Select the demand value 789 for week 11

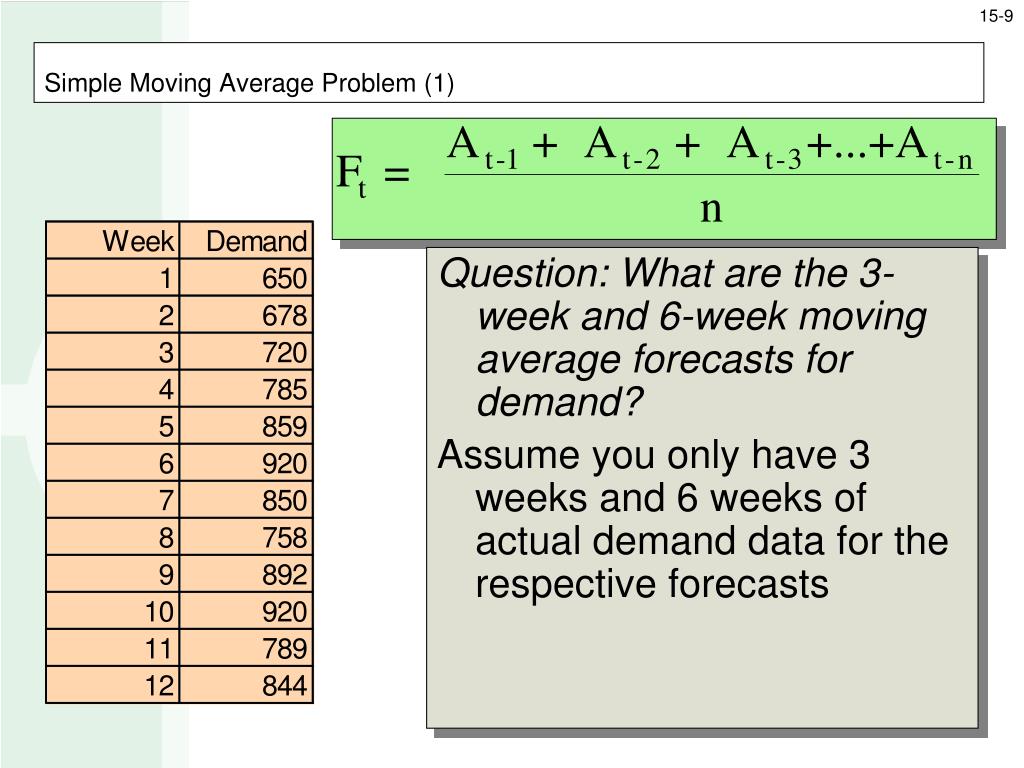tap(246, 648)
